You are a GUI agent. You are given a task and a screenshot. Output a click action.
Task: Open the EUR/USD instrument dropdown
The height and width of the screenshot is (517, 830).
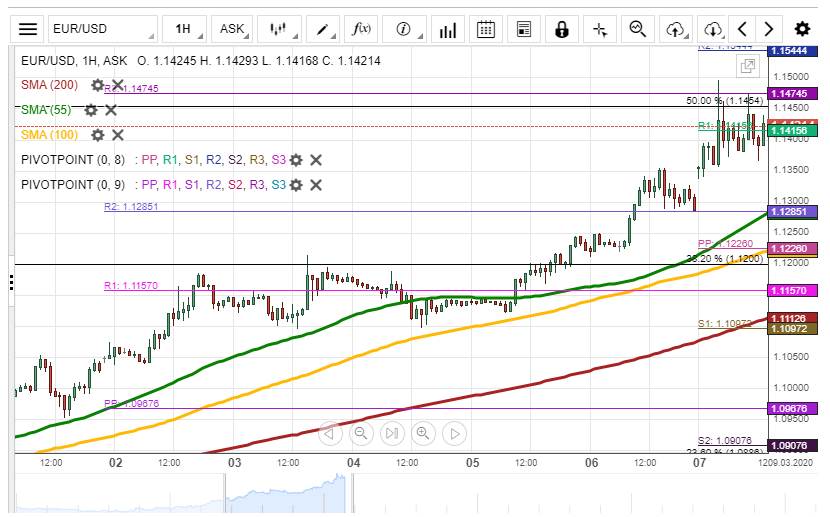[x=102, y=29]
